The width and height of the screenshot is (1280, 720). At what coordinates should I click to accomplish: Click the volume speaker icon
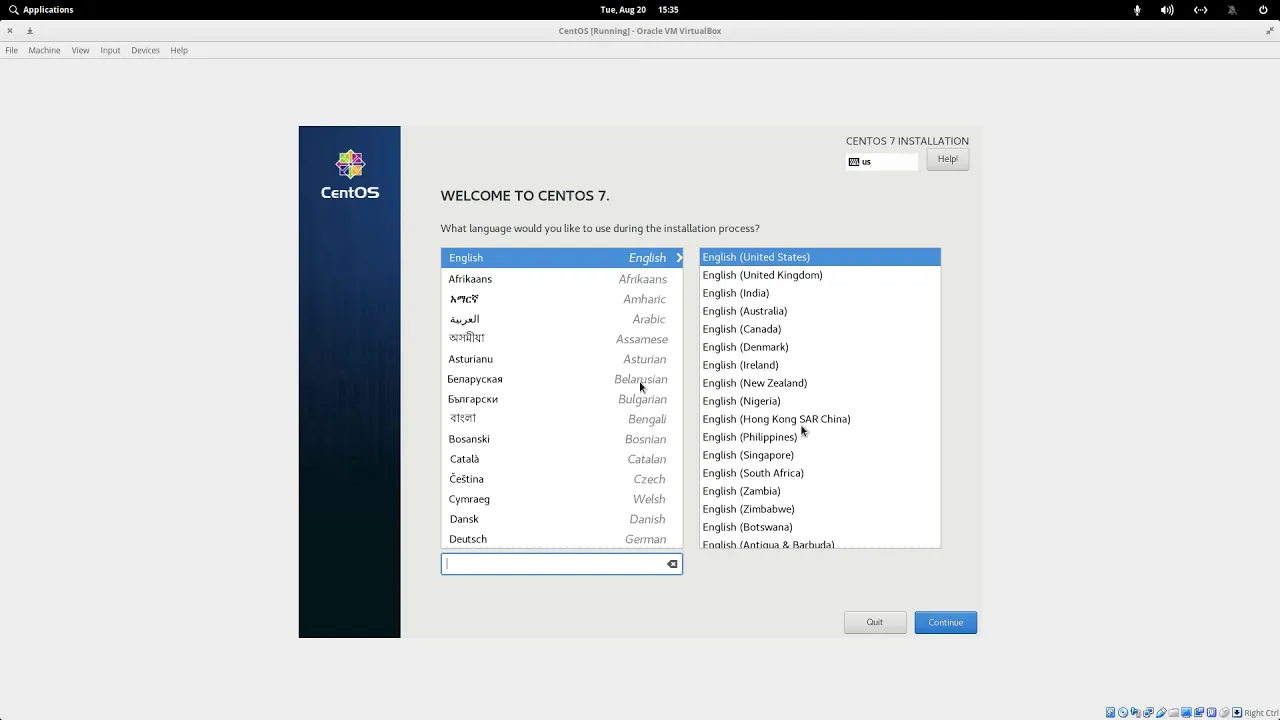(x=1167, y=10)
